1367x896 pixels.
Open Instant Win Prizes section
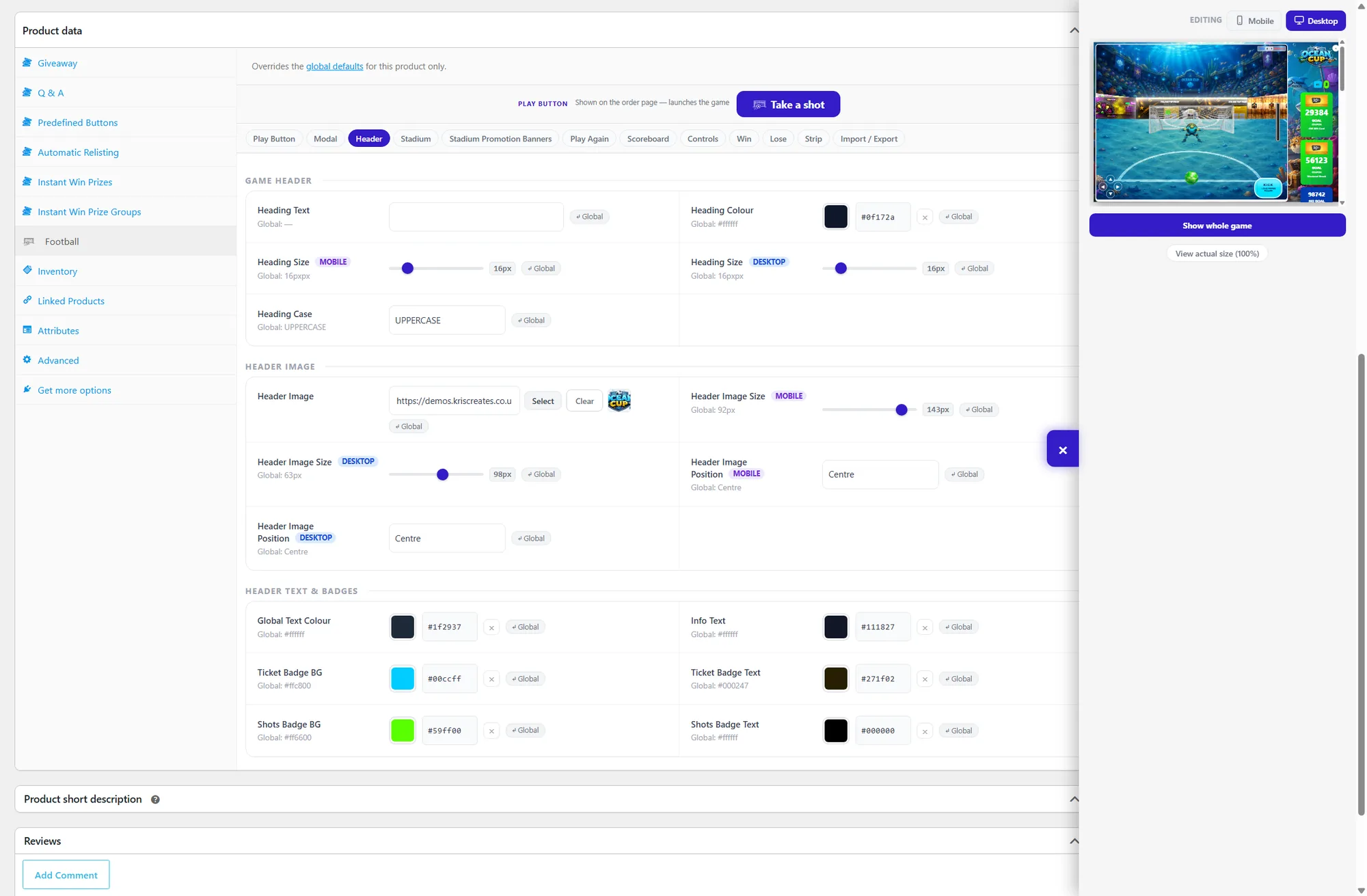[x=75, y=182]
